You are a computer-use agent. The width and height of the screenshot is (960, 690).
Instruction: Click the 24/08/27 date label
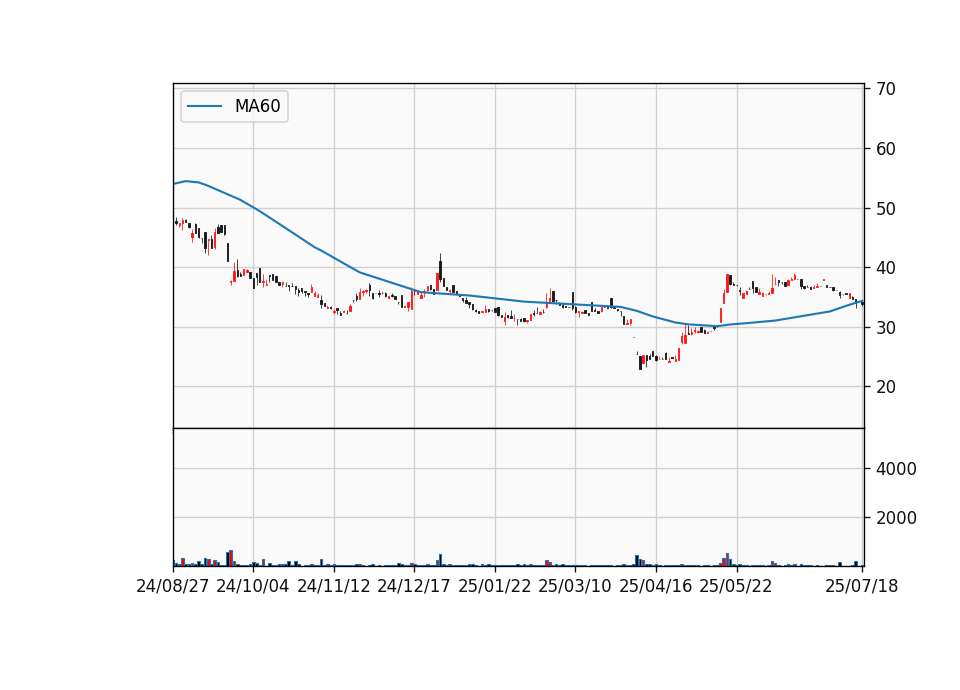(x=173, y=586)
